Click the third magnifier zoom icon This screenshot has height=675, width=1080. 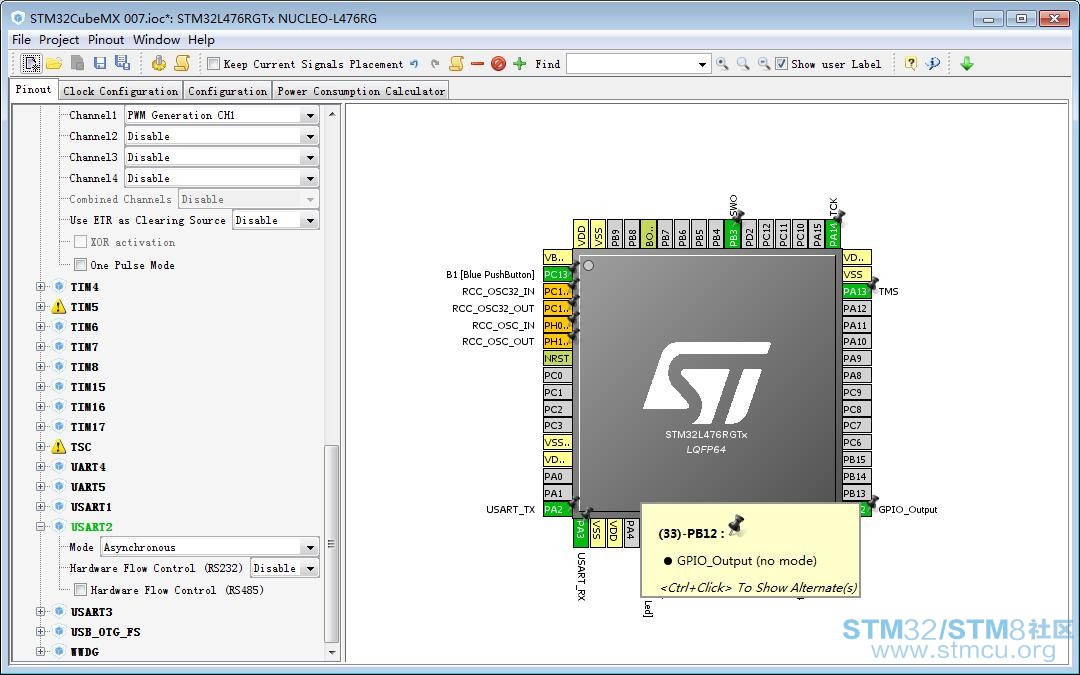point(764,63)
